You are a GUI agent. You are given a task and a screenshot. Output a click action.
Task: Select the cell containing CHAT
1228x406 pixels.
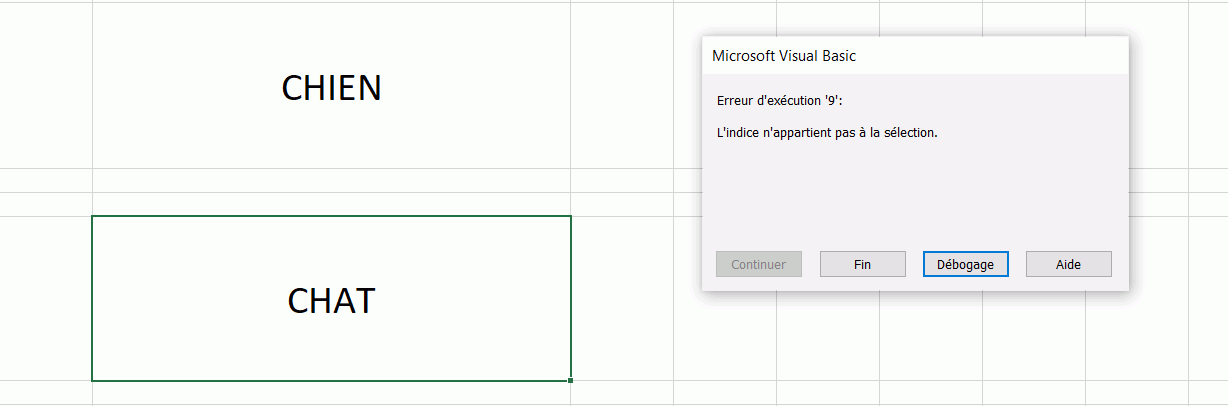coord(331,299)
